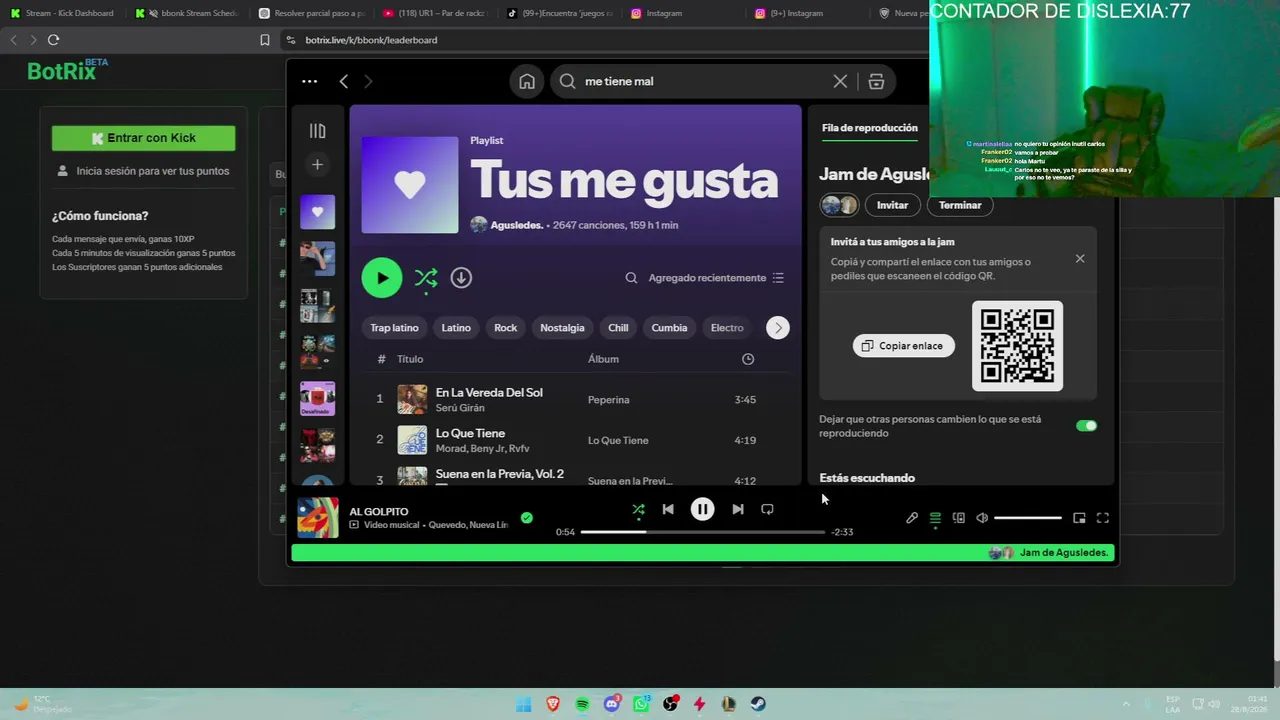This screenshot has width=1280, height=720.
Task: Download the playlist with the arrow icon
Action: click(x=461, y=278)
